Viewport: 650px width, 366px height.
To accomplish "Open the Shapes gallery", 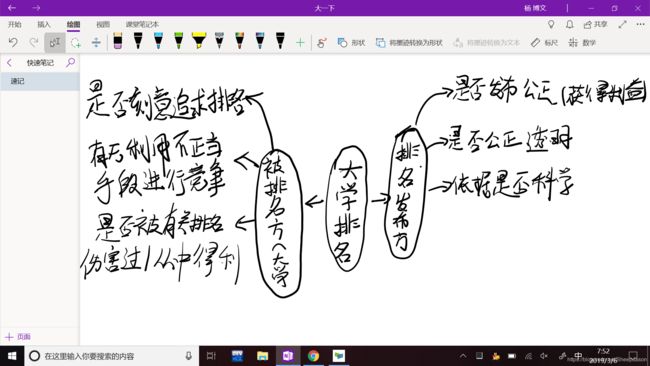I will point(351,42).
